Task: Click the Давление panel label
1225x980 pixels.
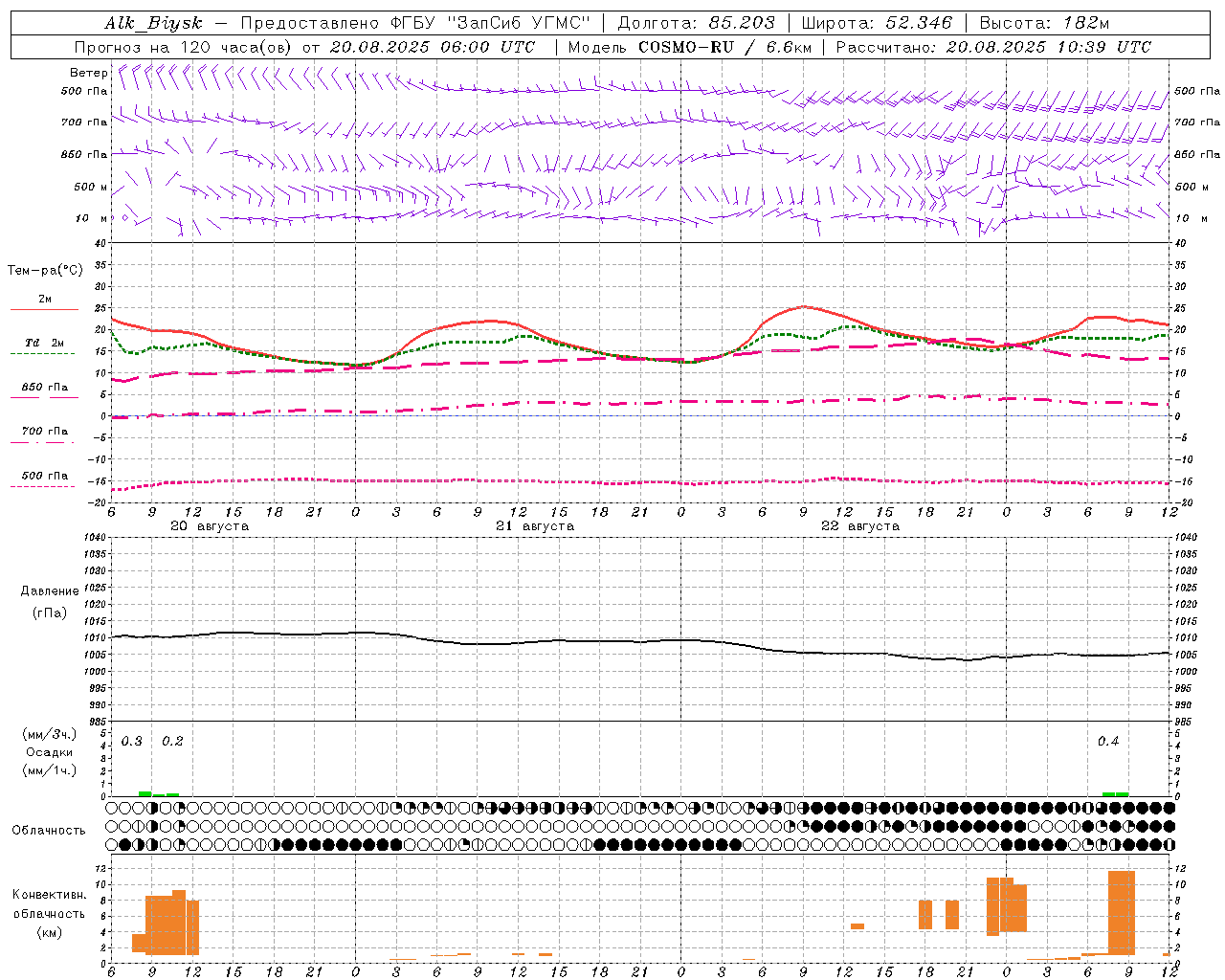Action: (50, 591)
